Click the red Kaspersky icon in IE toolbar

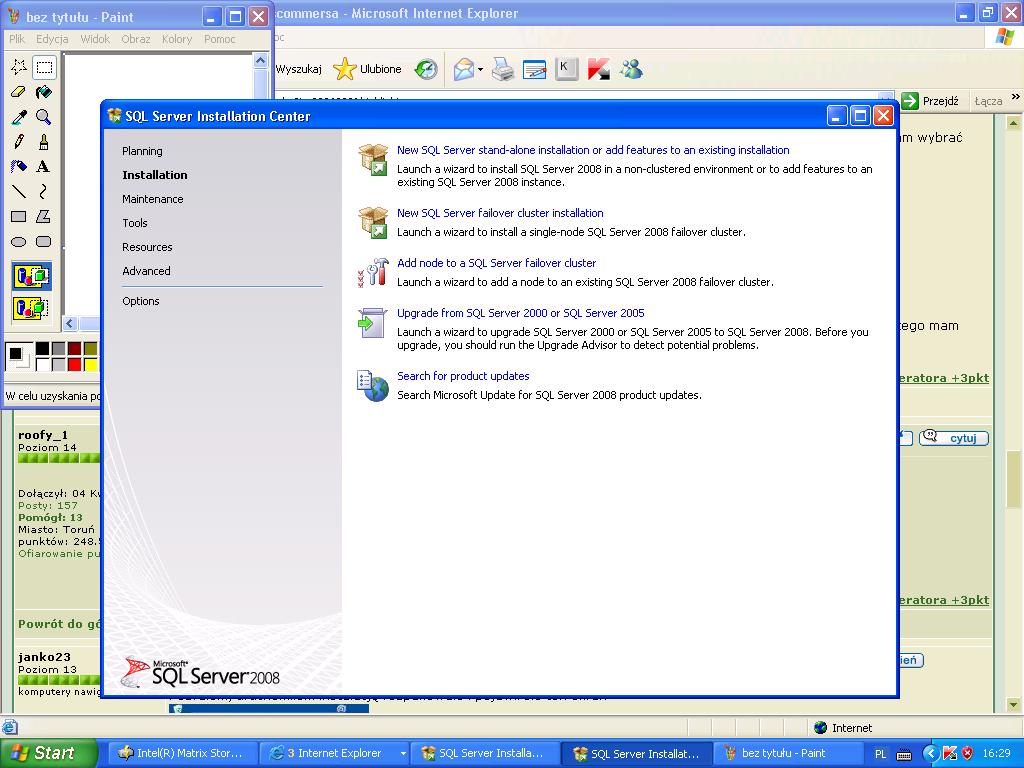(x=598, y=69)
